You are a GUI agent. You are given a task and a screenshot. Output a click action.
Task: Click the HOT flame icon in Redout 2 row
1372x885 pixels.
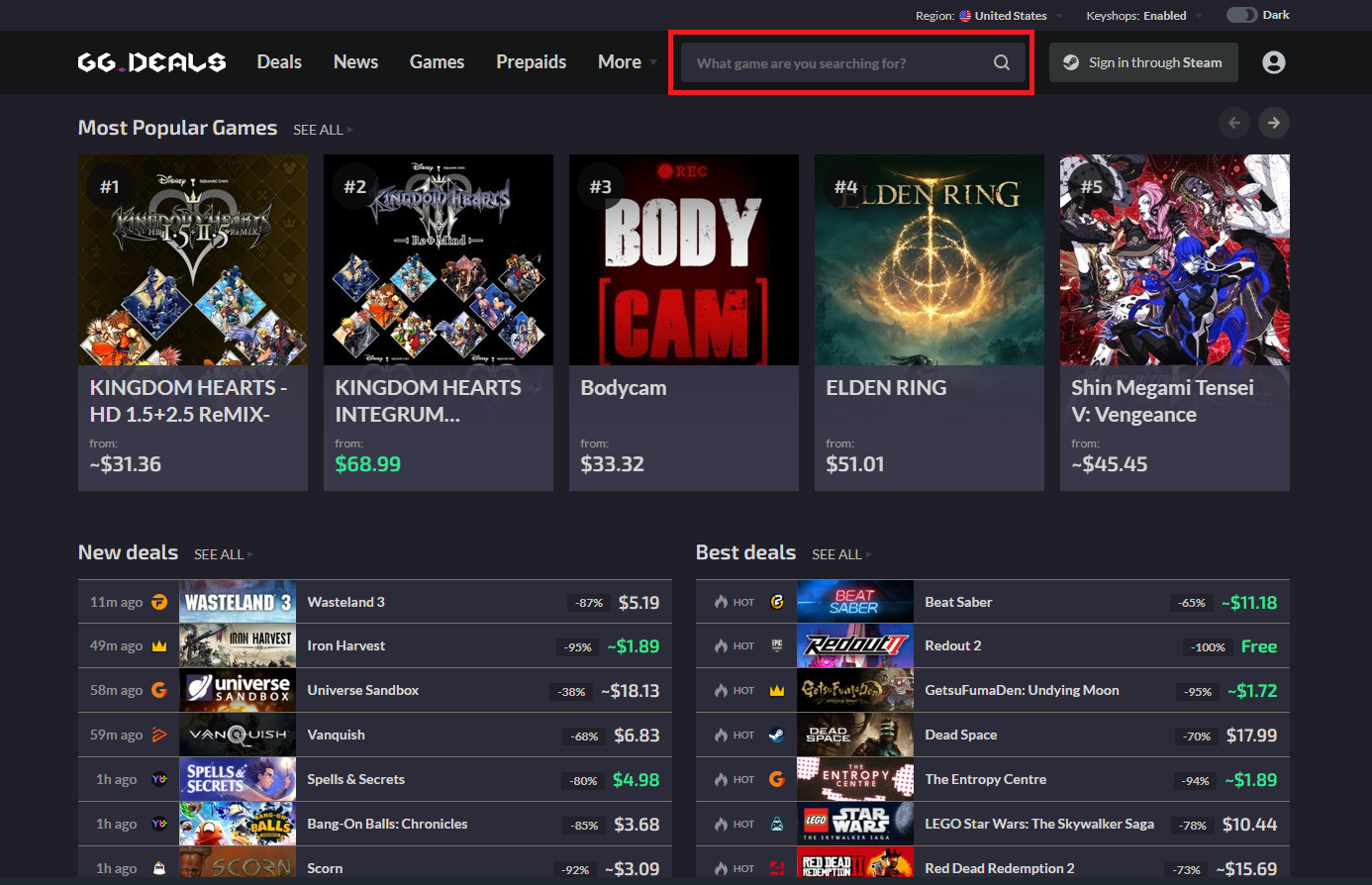point(721,645)
